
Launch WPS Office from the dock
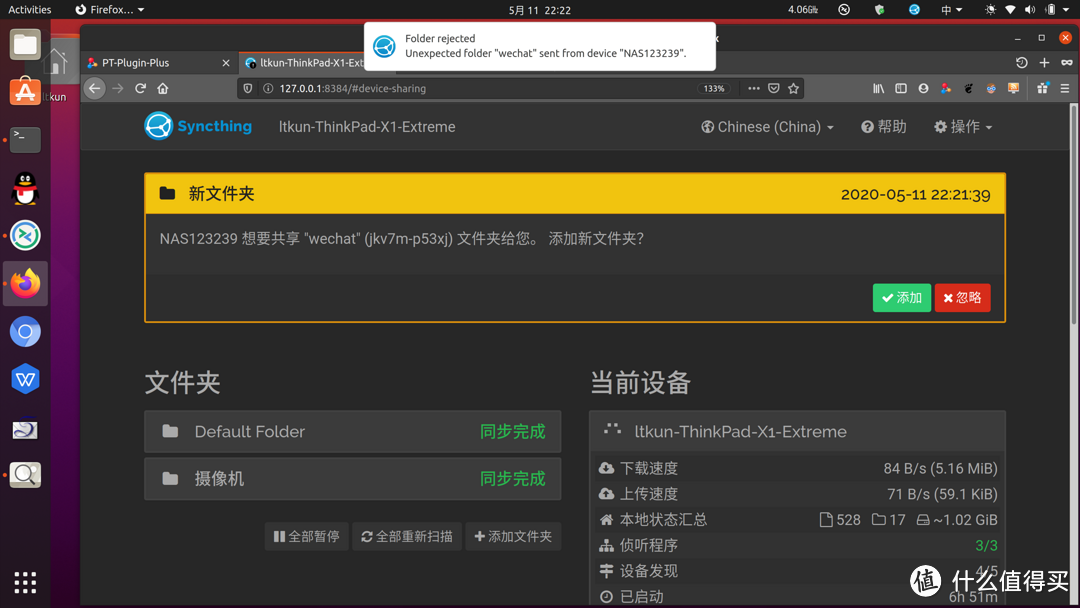25,379
